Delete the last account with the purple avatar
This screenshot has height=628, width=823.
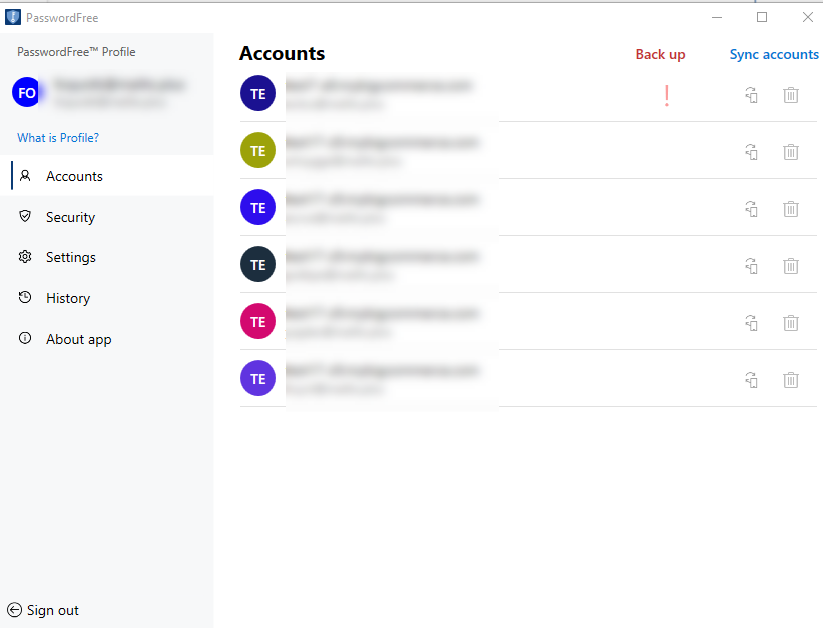pos(790,380)
